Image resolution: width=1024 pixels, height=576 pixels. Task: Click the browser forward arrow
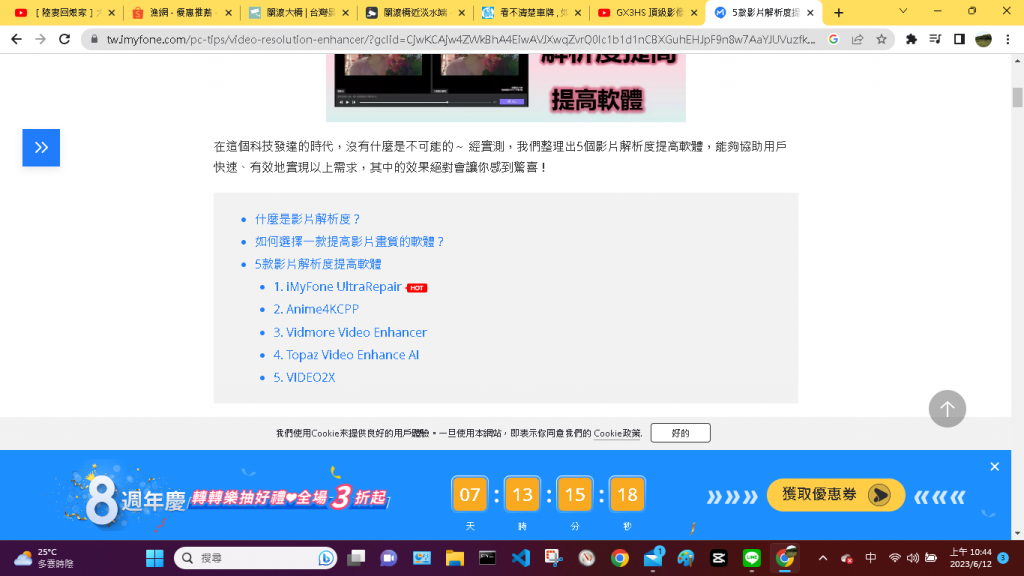[40, 39]
